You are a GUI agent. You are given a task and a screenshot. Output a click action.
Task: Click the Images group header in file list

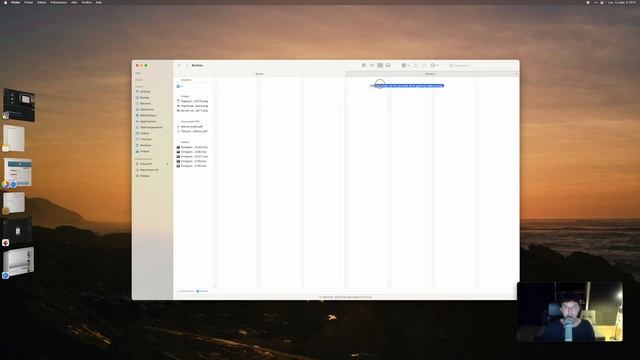point(185,96)
